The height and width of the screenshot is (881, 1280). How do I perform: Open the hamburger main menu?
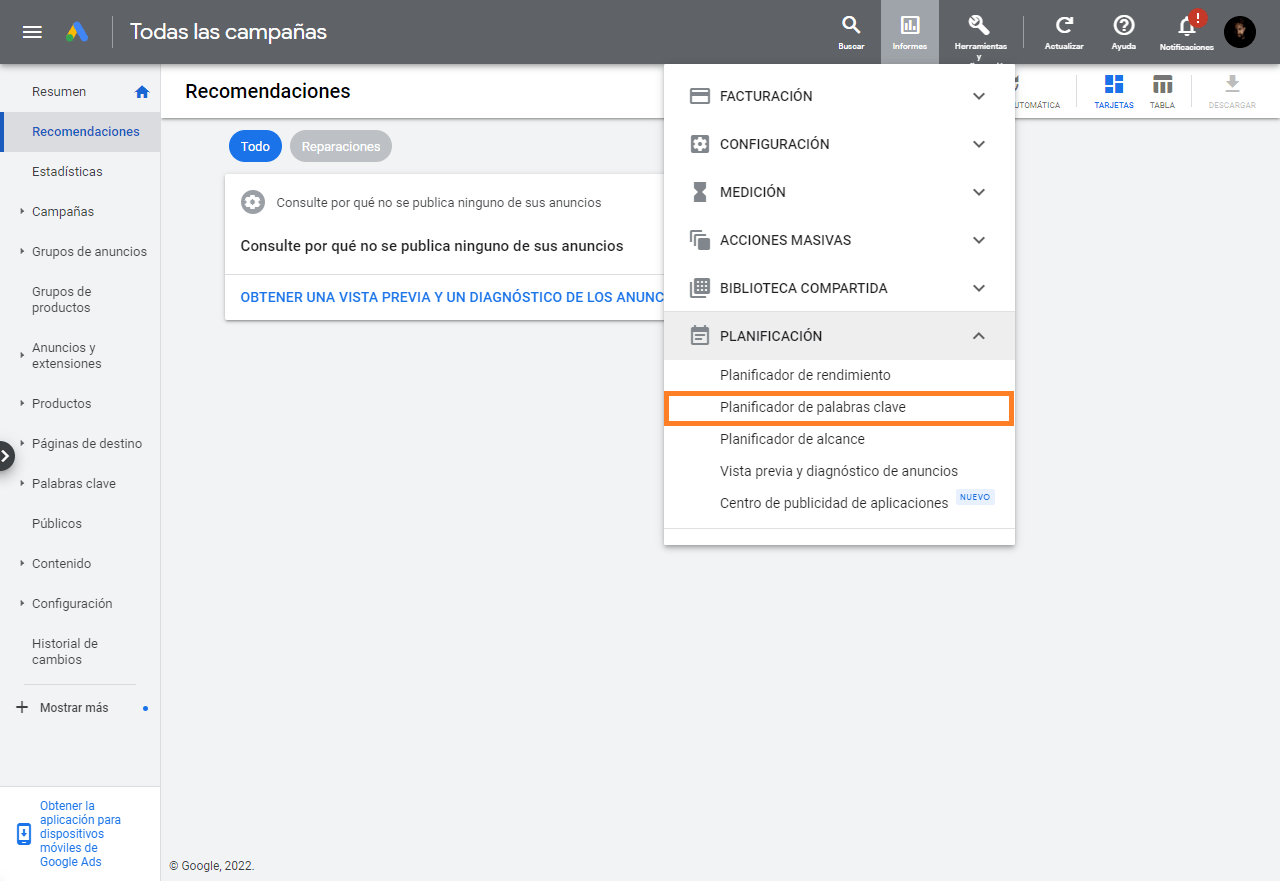pos(32,32)
